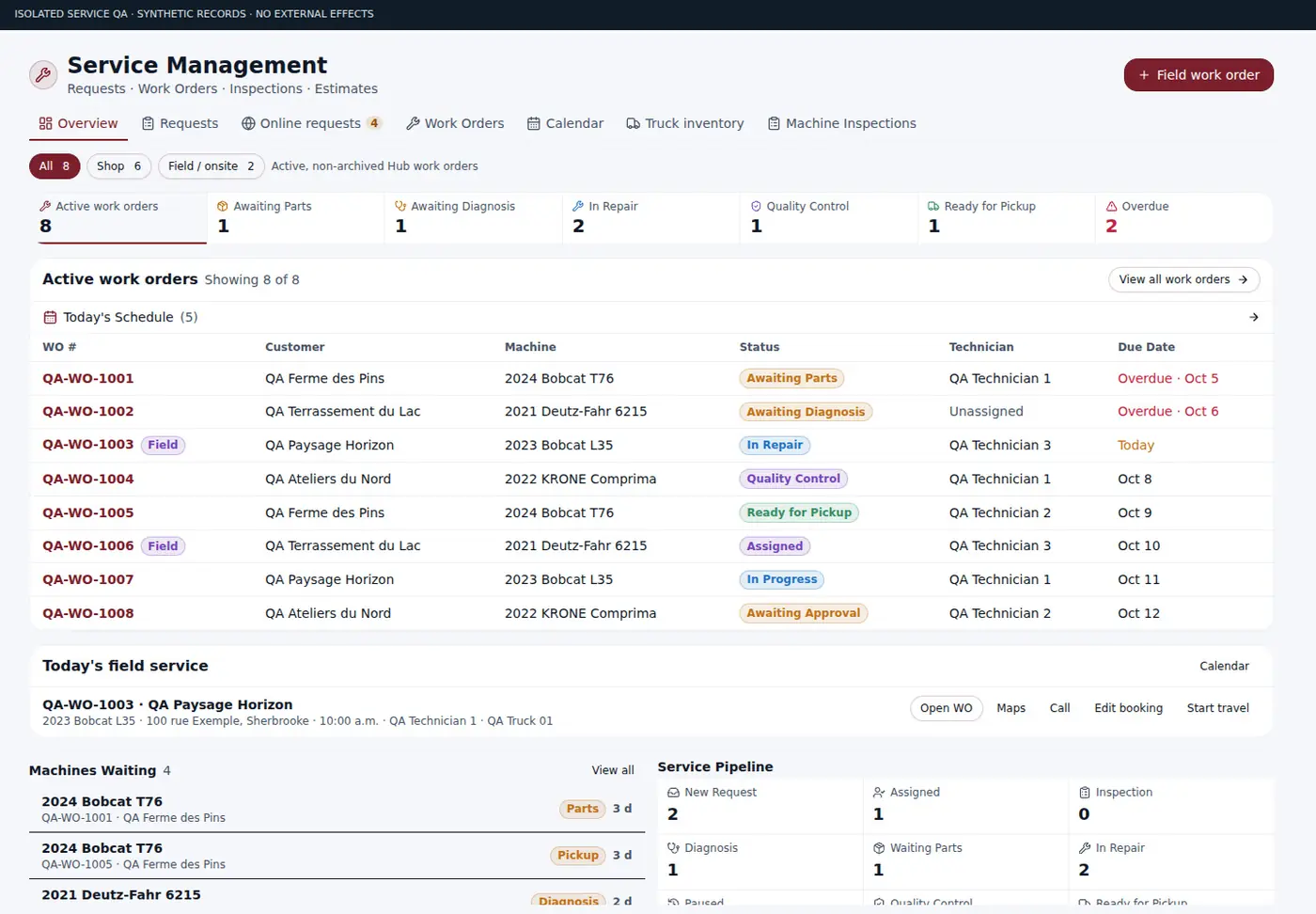The width and height of the screenshot is (1316, 914).
Task: Click the New Request inbox icon in pipeline
Action: tap(673, 793)
